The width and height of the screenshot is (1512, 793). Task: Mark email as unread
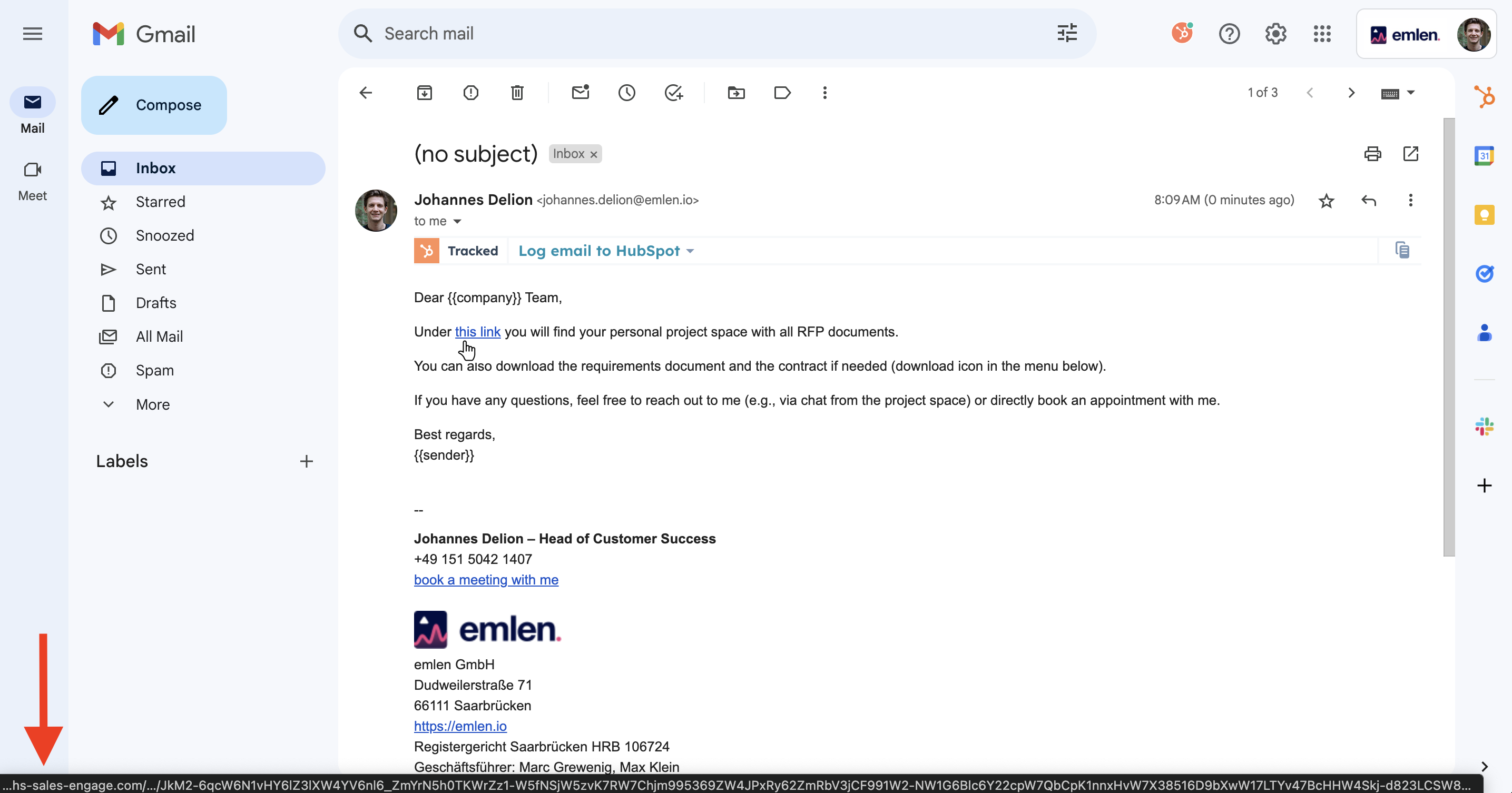[x=580, y=93]
